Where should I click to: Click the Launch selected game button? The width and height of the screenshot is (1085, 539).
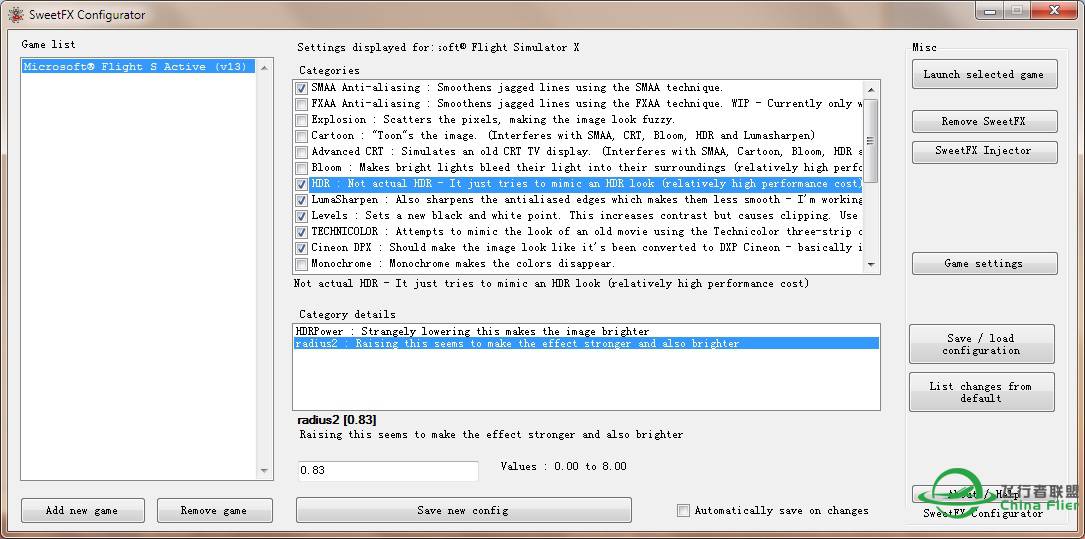[983, 74]
